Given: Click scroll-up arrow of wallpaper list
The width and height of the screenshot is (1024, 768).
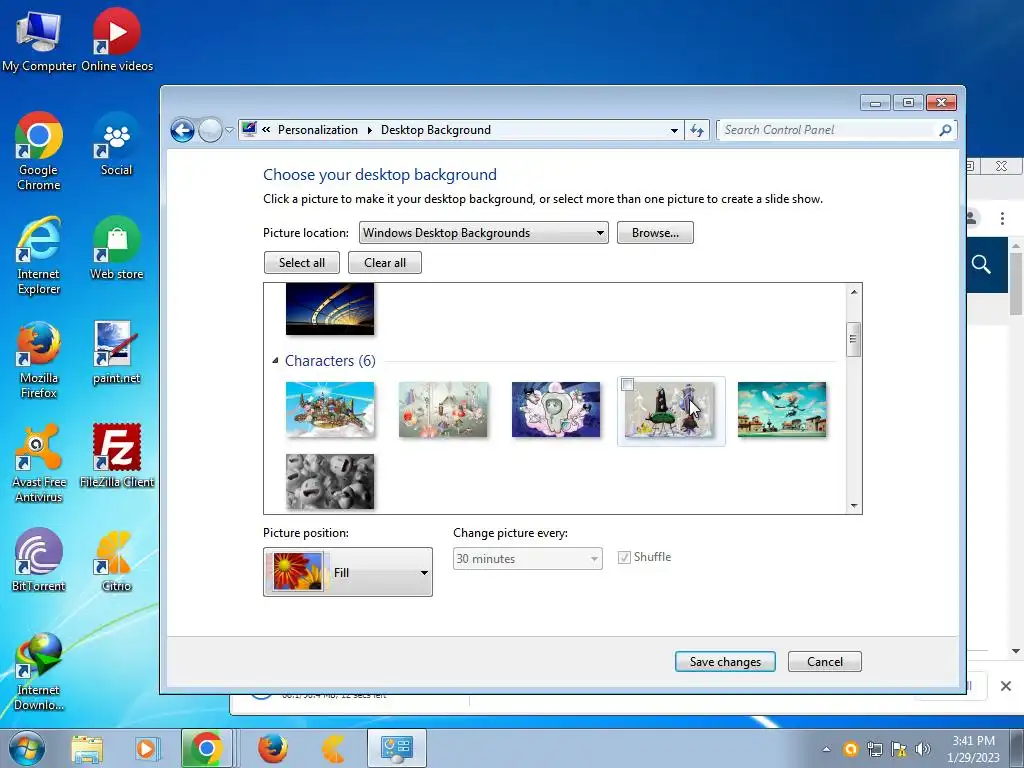Looking at the screenshot, I should (x=854, y=291).
